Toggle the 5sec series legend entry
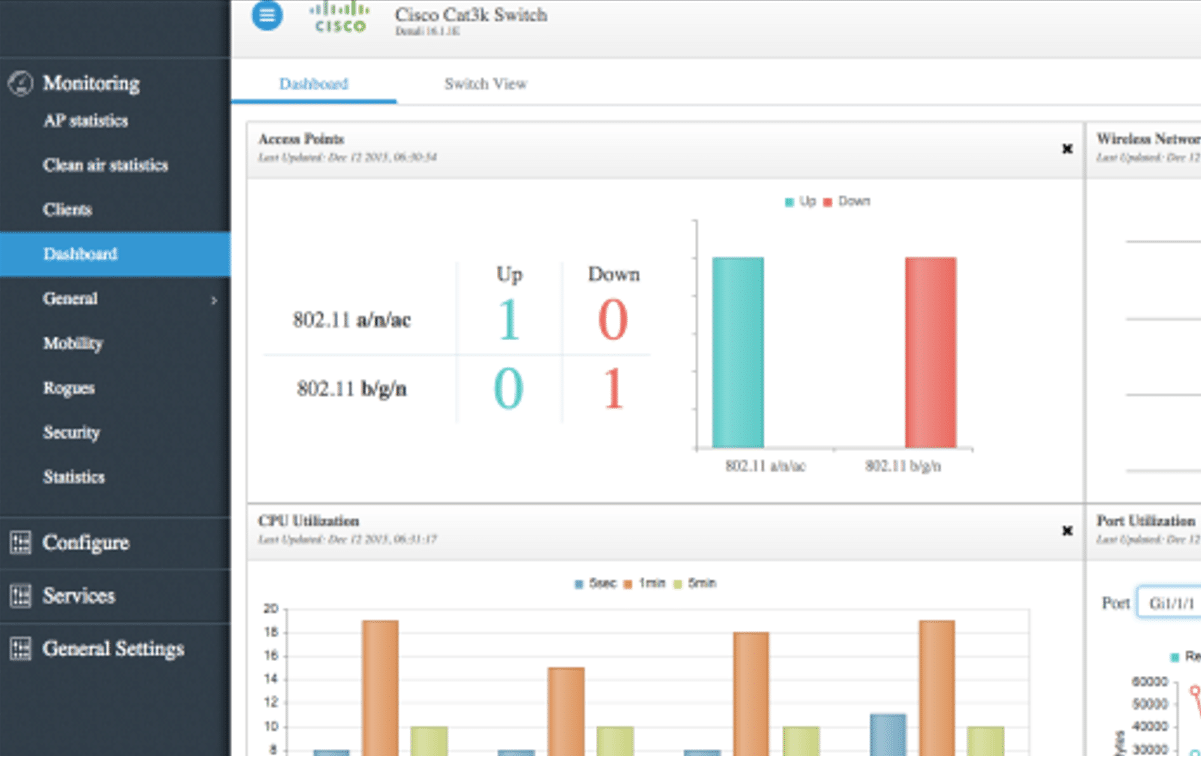The width and height of the screenshot is (1201, 758). (x=595, y=583)
